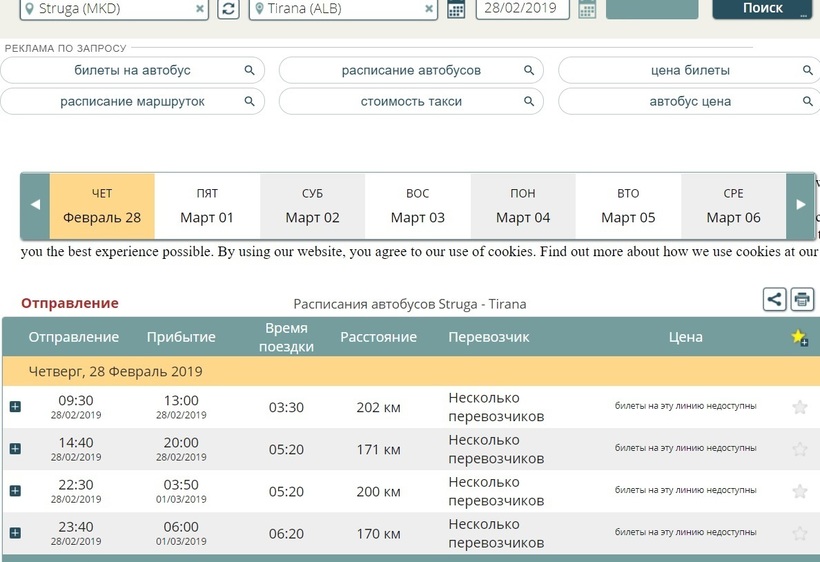
Task: Expand the 14:40 departure row
Action: coord(15,449)
